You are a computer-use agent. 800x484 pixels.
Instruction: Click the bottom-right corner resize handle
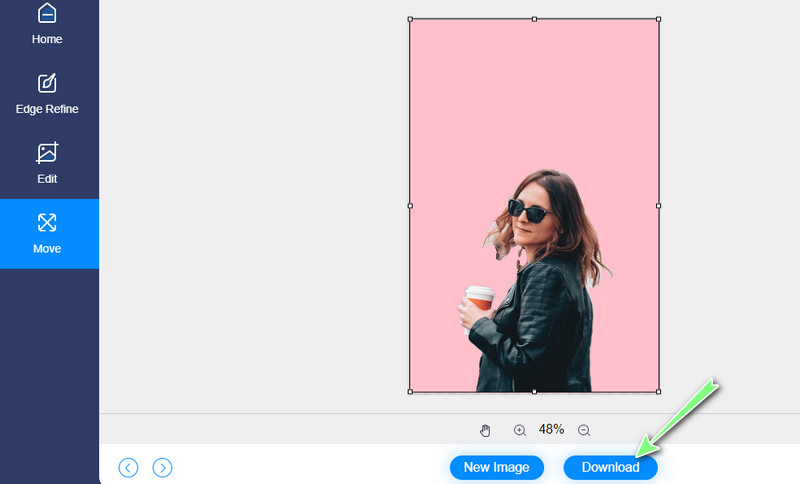point(658,391)
